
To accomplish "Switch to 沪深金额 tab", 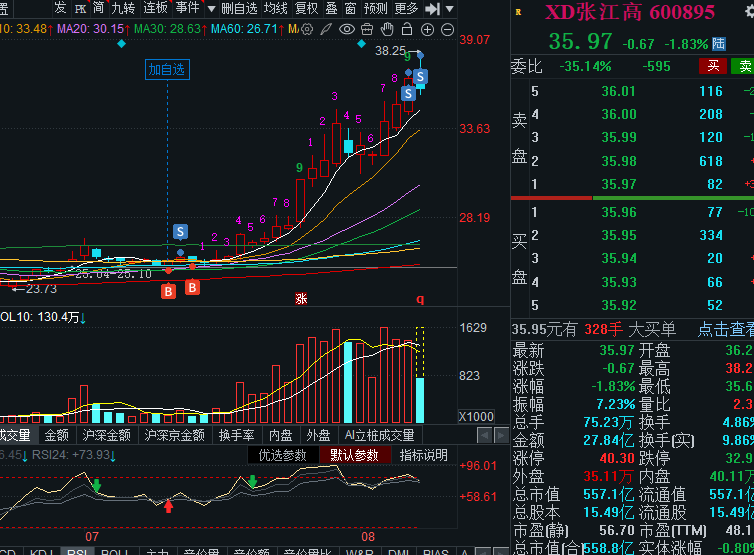I will [x=106, y=435].
